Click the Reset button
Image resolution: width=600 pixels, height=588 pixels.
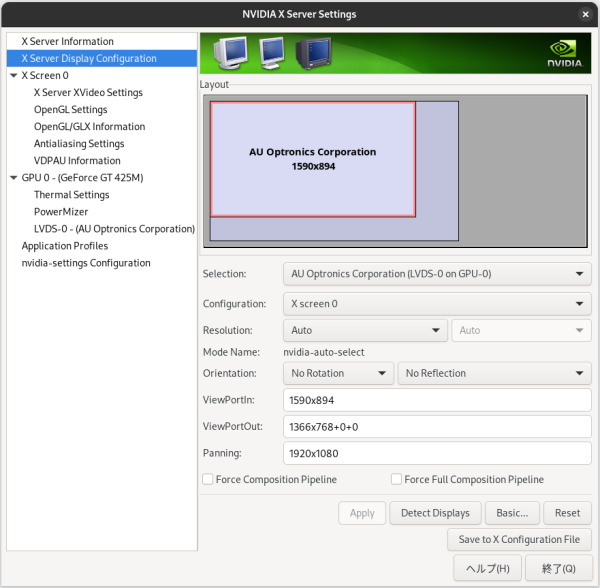click(567, 513)
